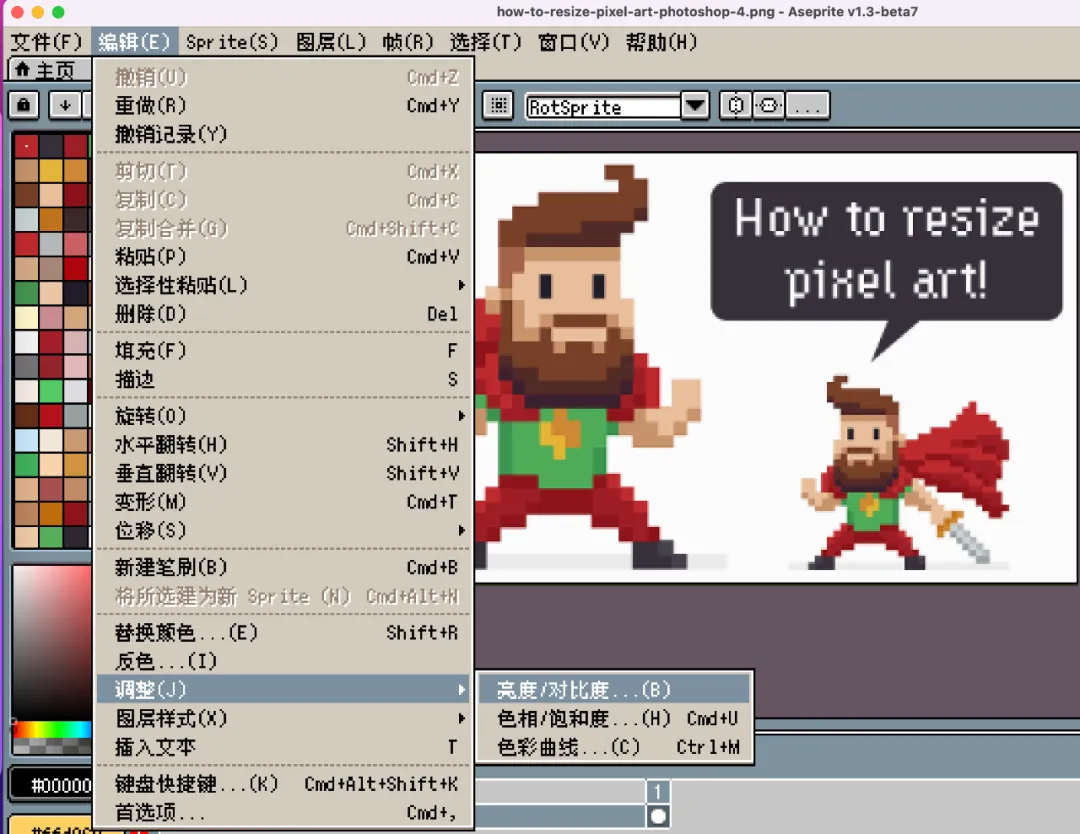Pick the top-left red palette swatch
Viewport: 1080px width, 834px height.
tap(26, 146)
